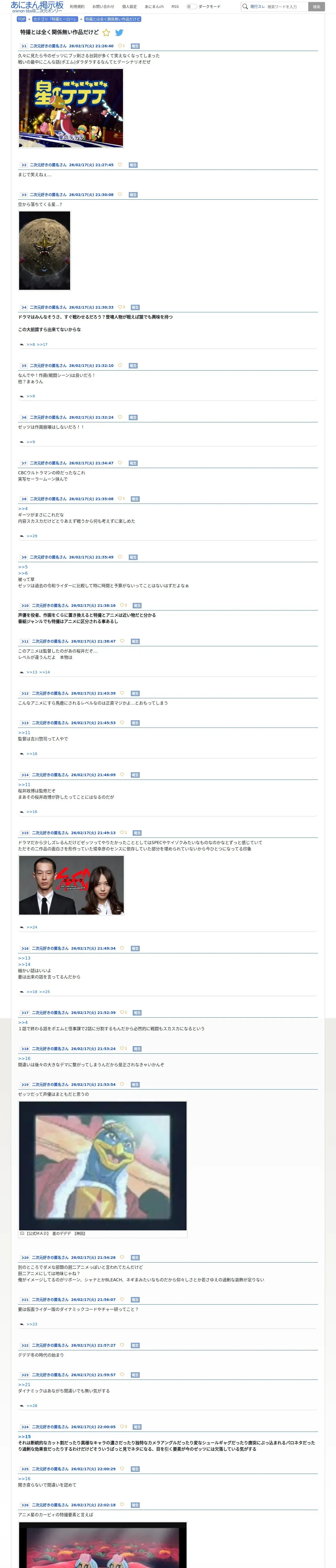Follow the >>29 reply link under post 8
Screen dimensions: 336x1568
coord(32,536)
